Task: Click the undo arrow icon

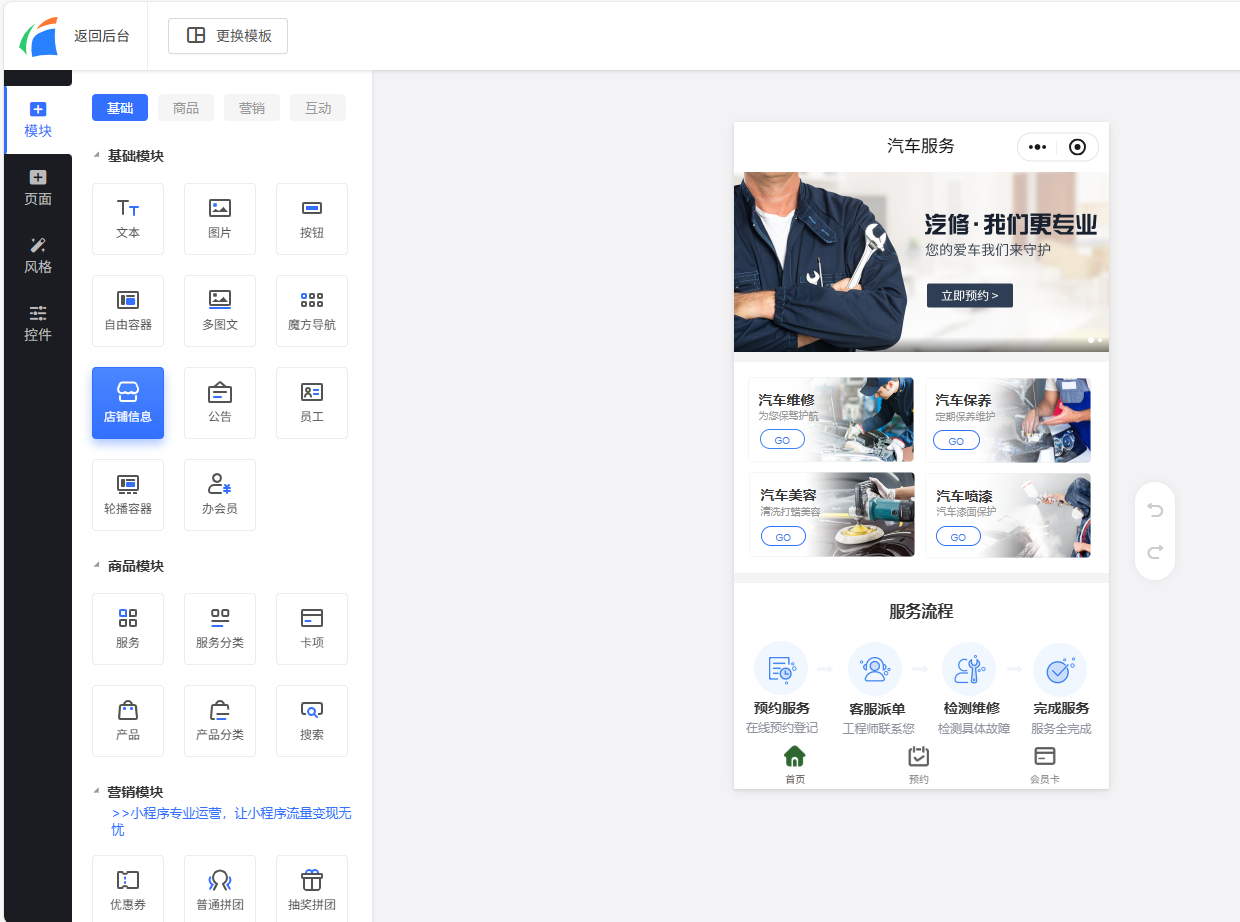Action: [x=1155, y=510]
